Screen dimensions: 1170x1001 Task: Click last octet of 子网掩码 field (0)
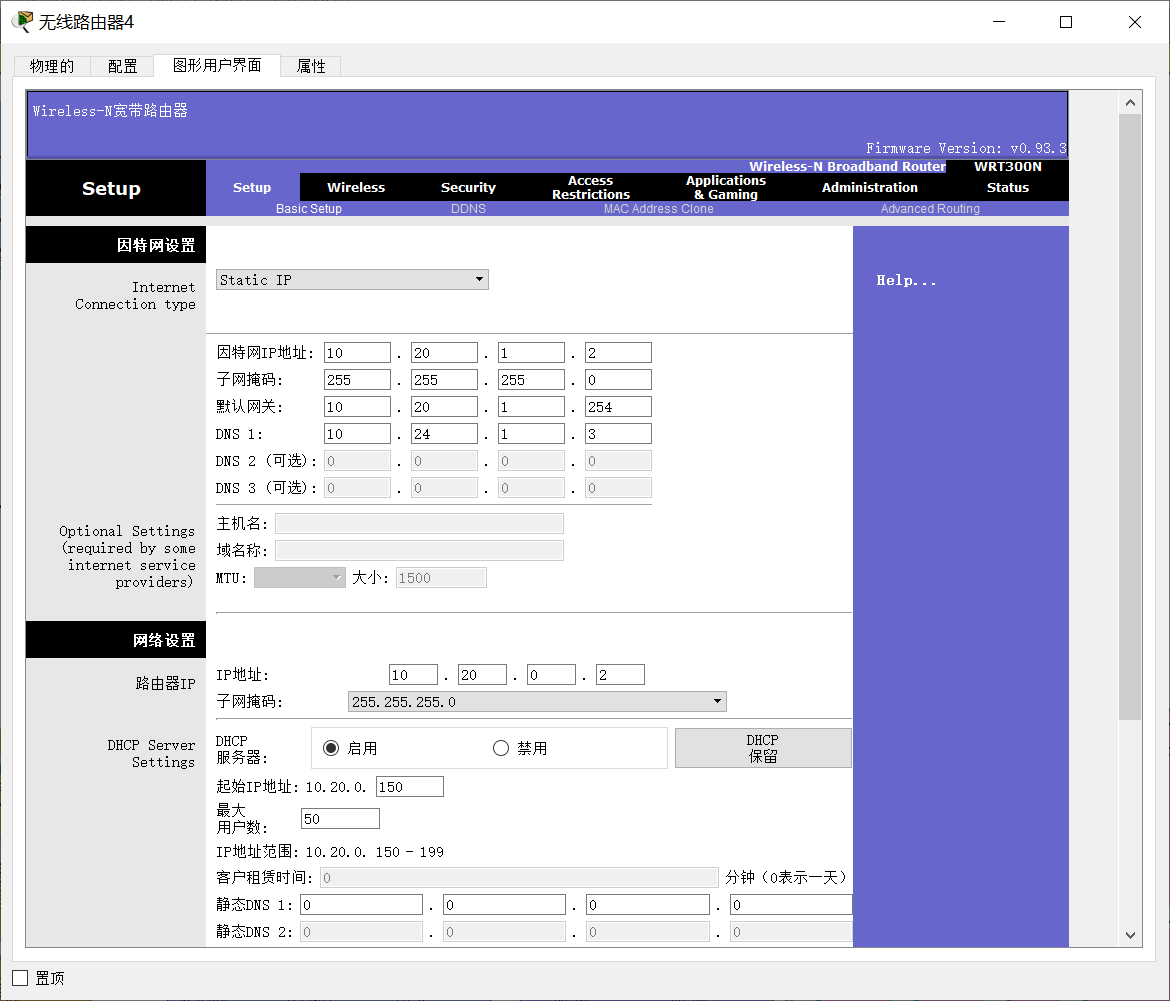point(618,380)
